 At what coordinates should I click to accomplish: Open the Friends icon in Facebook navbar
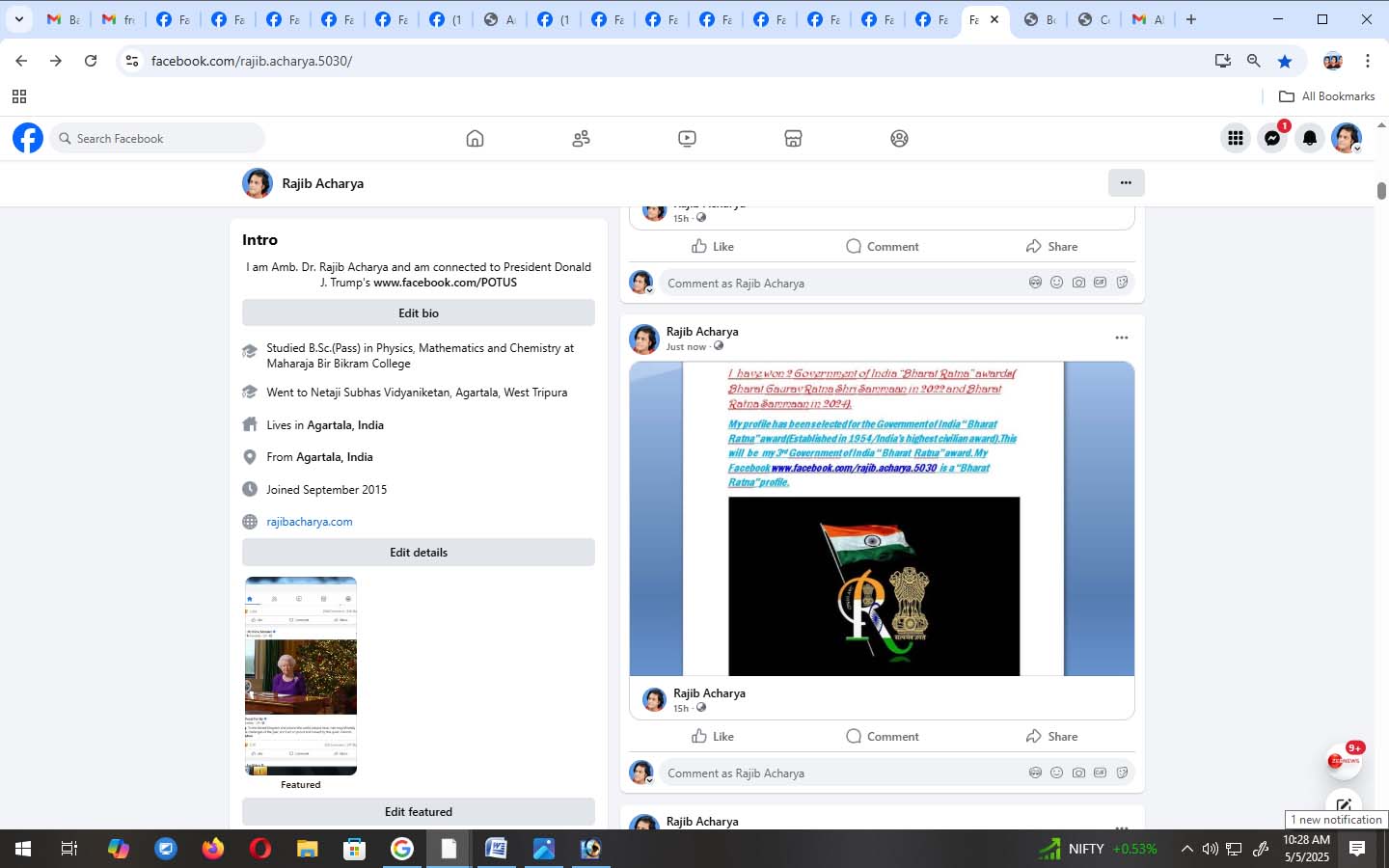point(581,138)
